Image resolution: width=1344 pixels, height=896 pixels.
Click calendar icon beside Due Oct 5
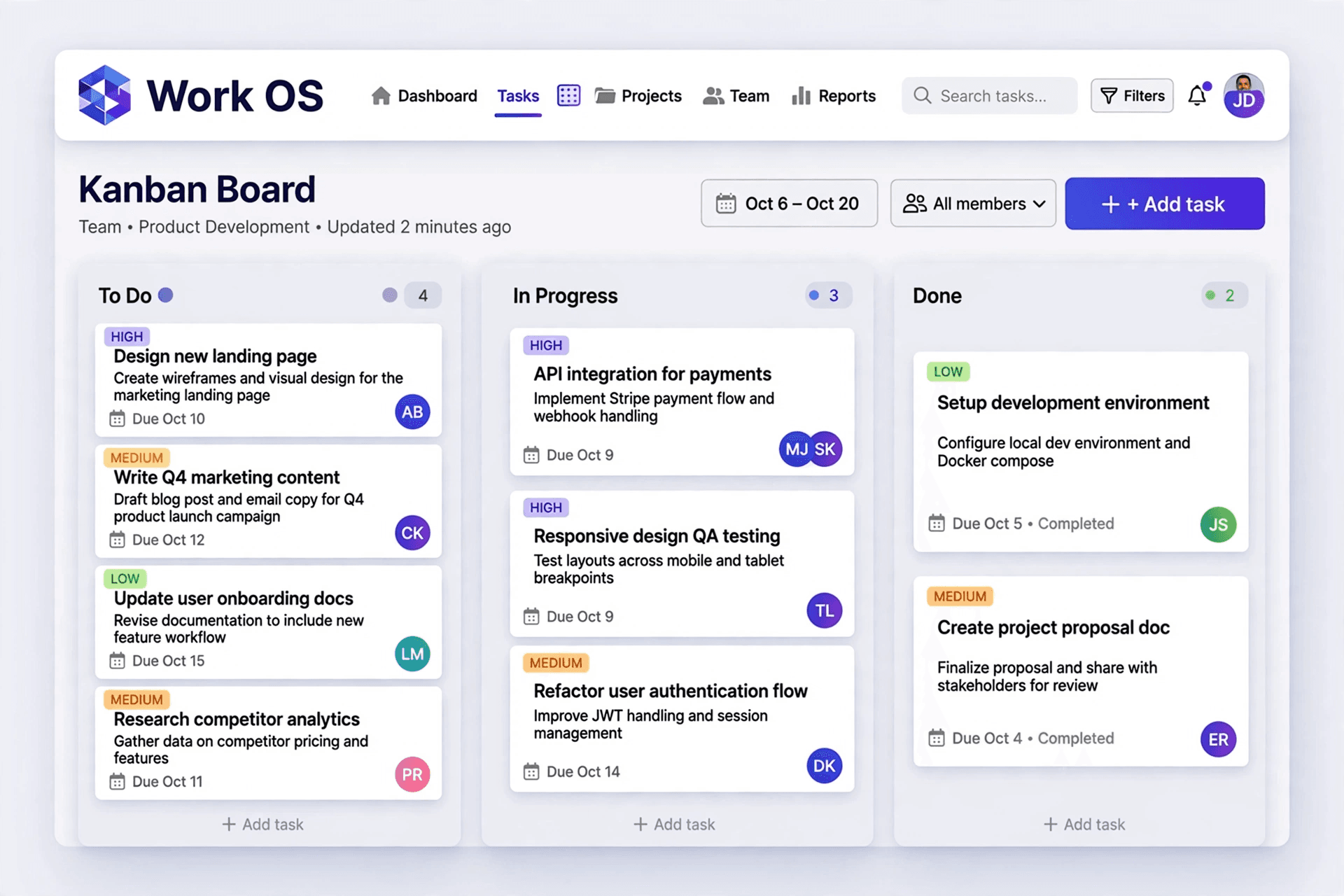tap(936, 523)
